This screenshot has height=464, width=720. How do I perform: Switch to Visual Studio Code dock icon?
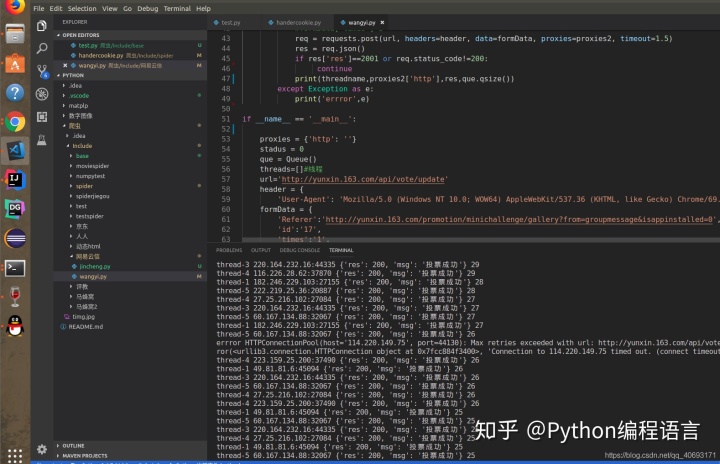tap(15, 151)
